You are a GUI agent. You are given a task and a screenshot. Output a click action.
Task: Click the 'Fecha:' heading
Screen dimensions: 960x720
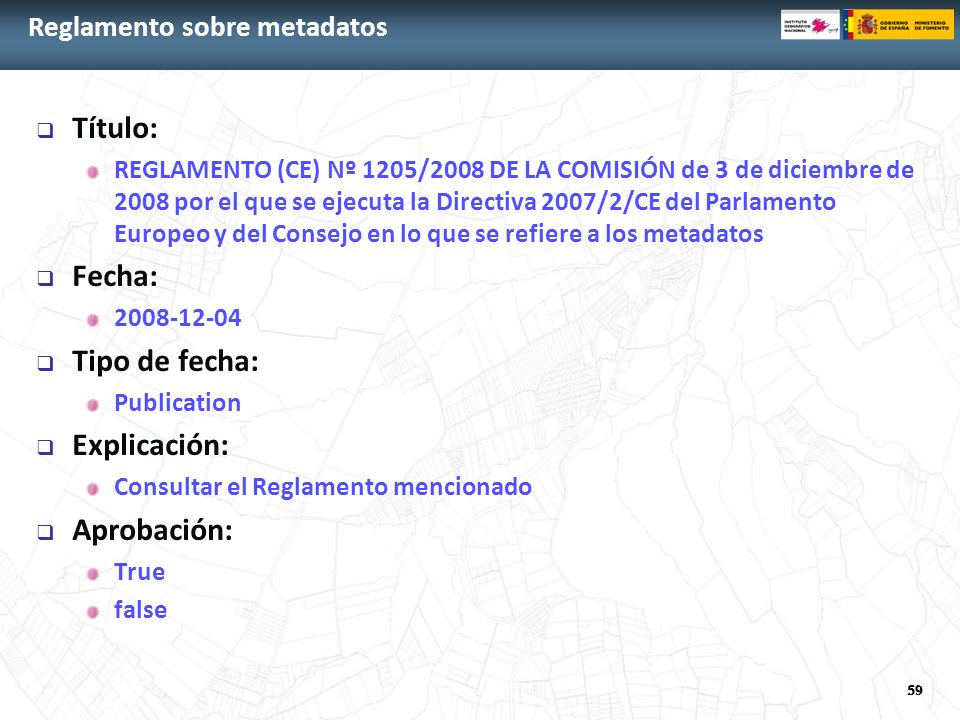pyautogui.click(x=115, y=276)
